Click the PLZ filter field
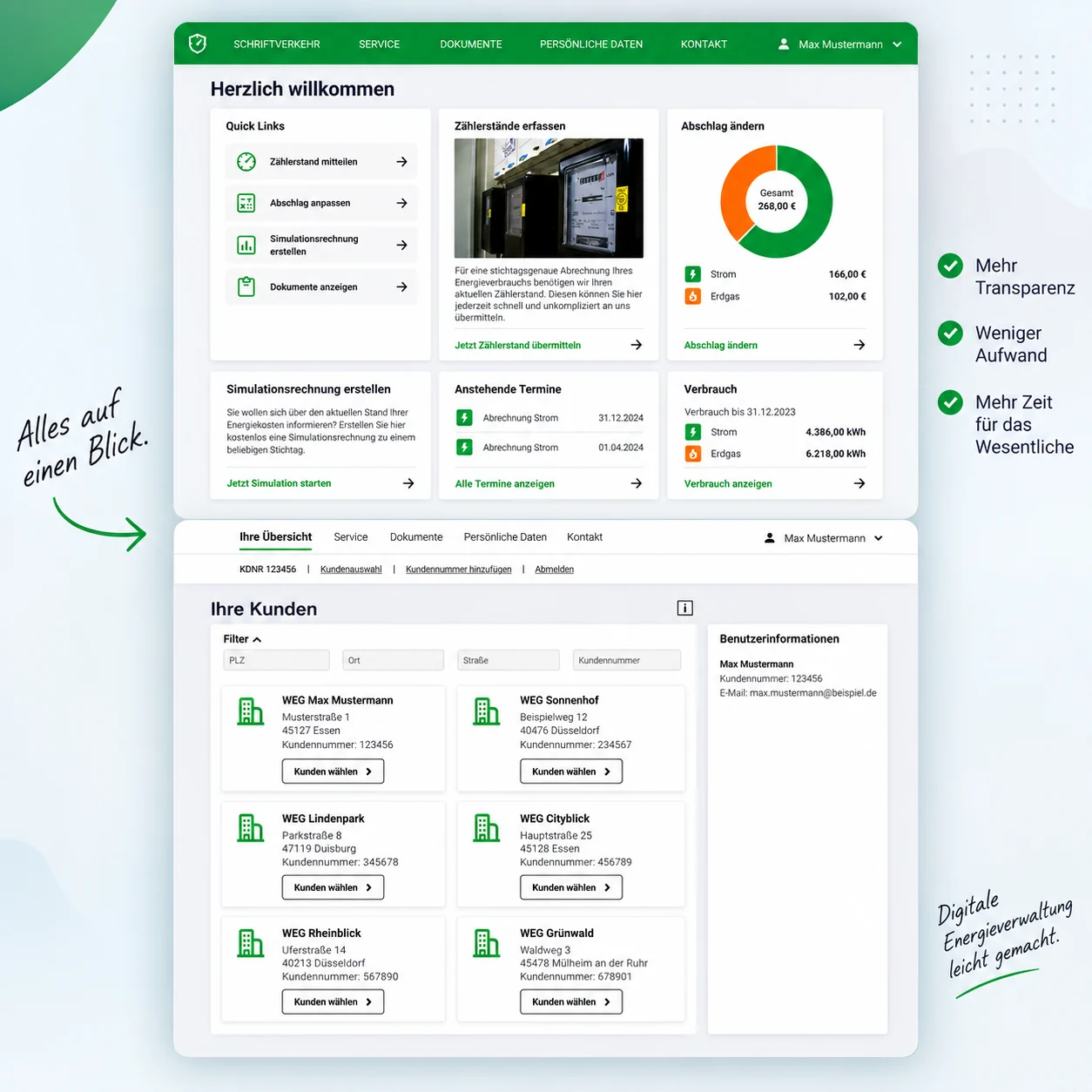Screen dimensions: 1092x1092 pos(277,660)
